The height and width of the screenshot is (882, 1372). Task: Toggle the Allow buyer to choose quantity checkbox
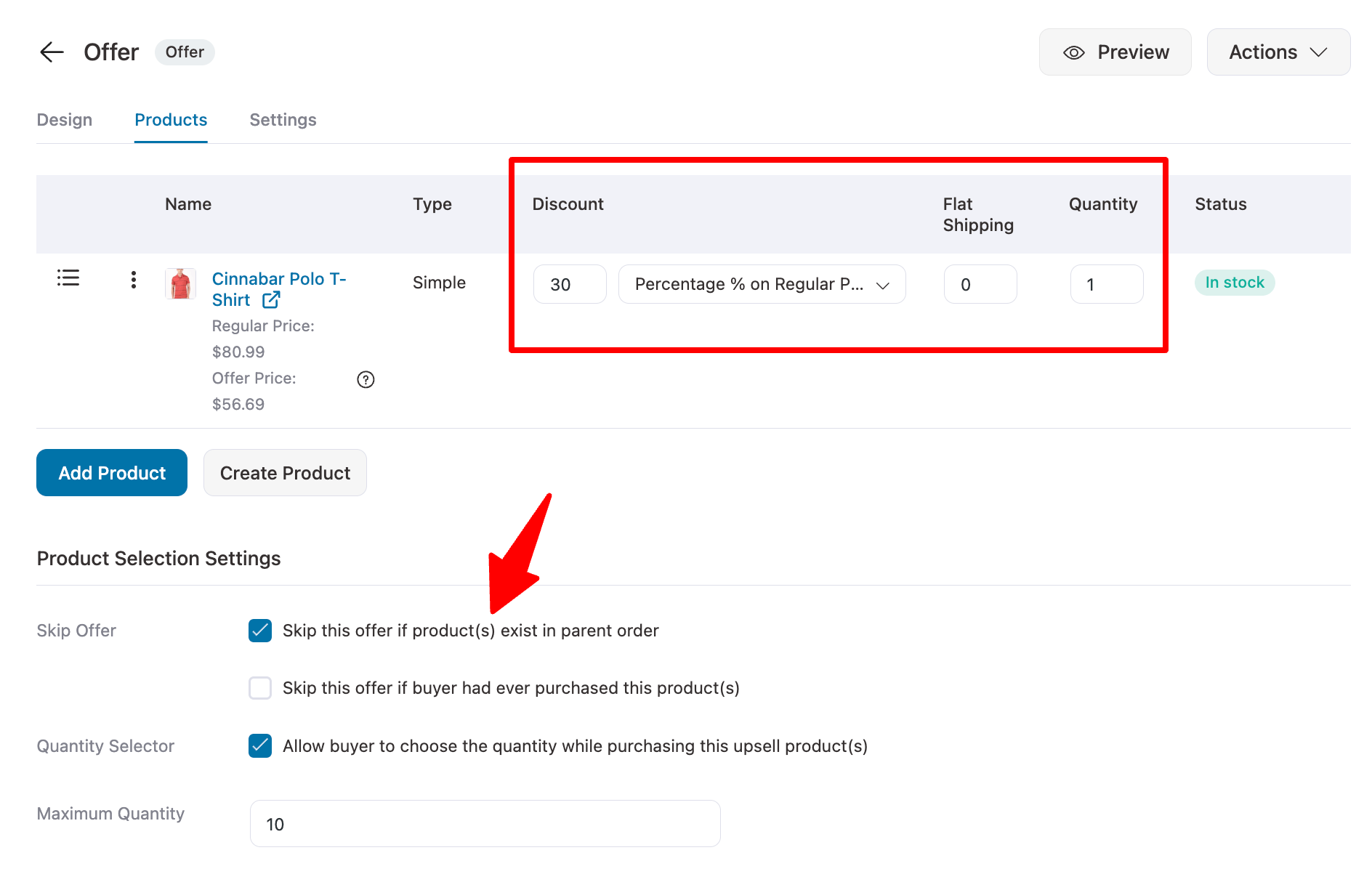(260, 746)
